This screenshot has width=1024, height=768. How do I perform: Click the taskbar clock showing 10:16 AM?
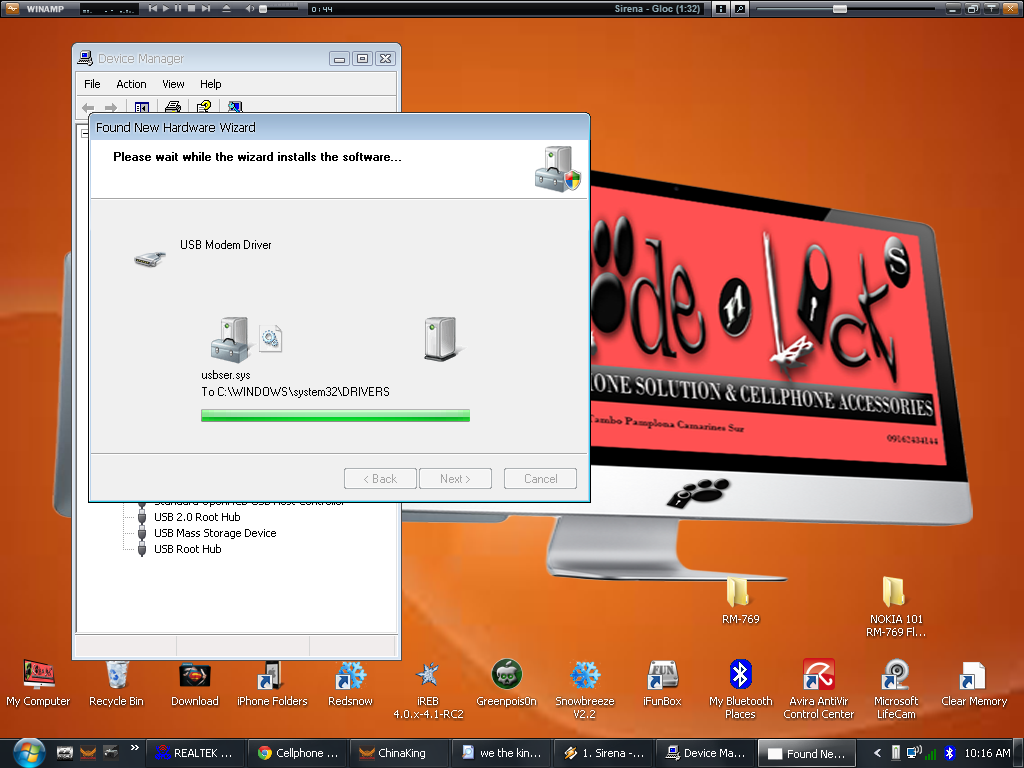pos(987,753)
